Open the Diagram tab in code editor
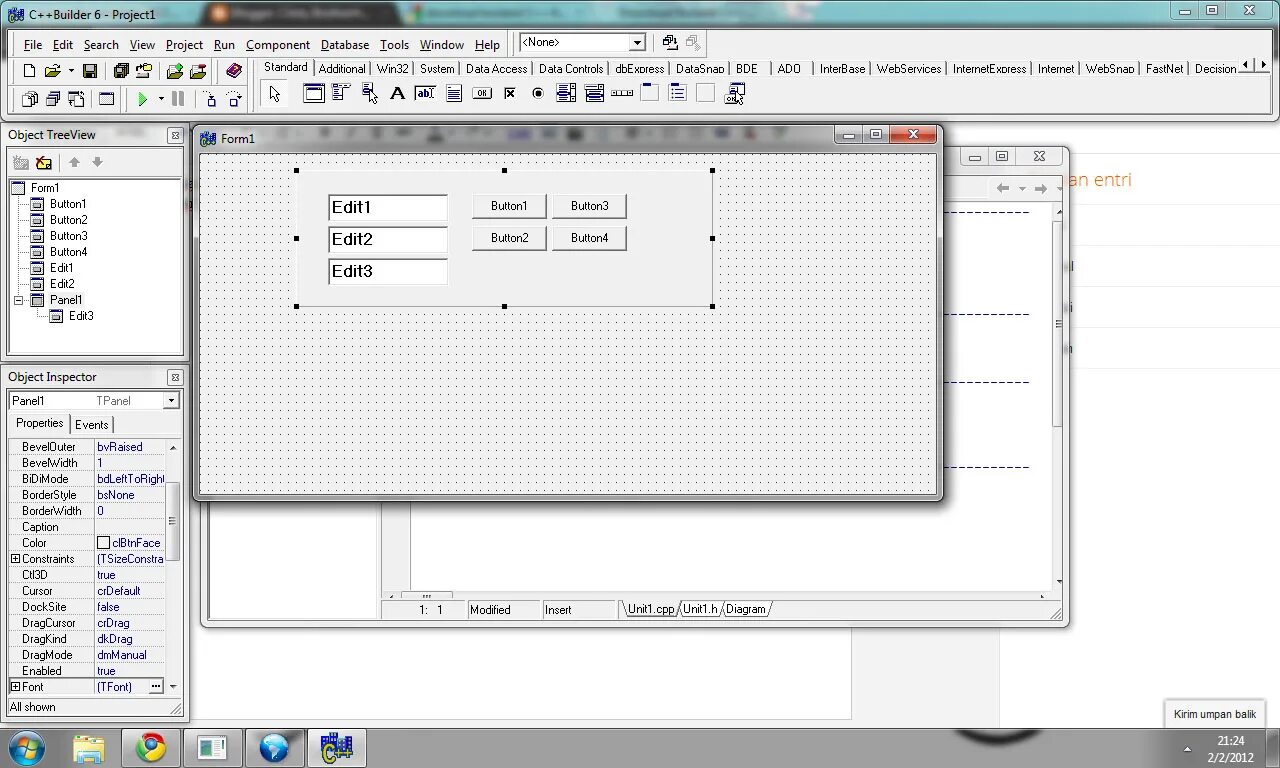The width and height of the screenshot is (1280, 768). [x=745, y=609]
